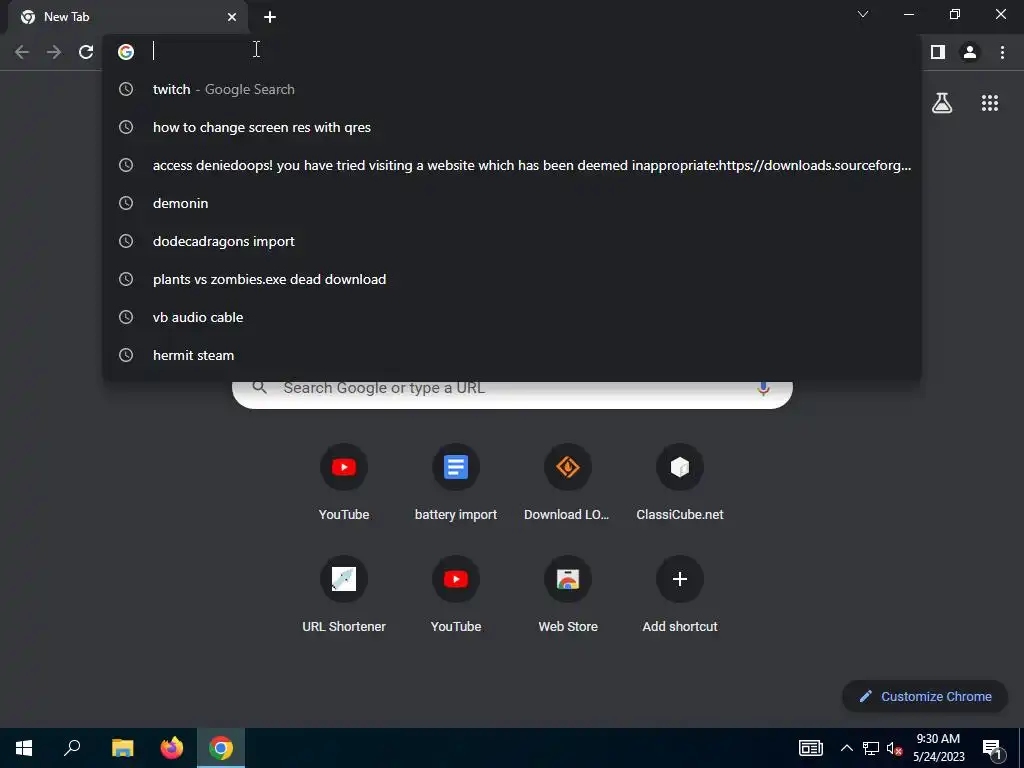Open the notification center icon
The height and width of the screenshot is (768, 1024).
click(991, 749)
